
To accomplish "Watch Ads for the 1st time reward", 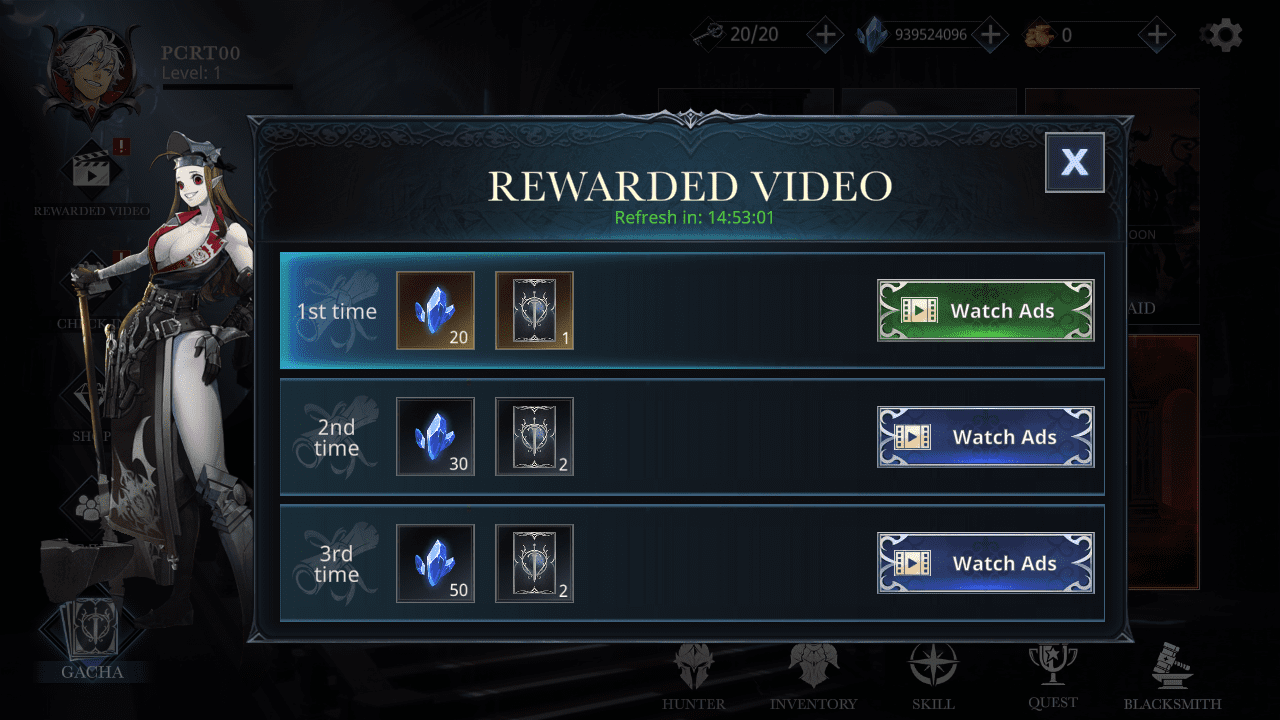I will pos(985,311).
